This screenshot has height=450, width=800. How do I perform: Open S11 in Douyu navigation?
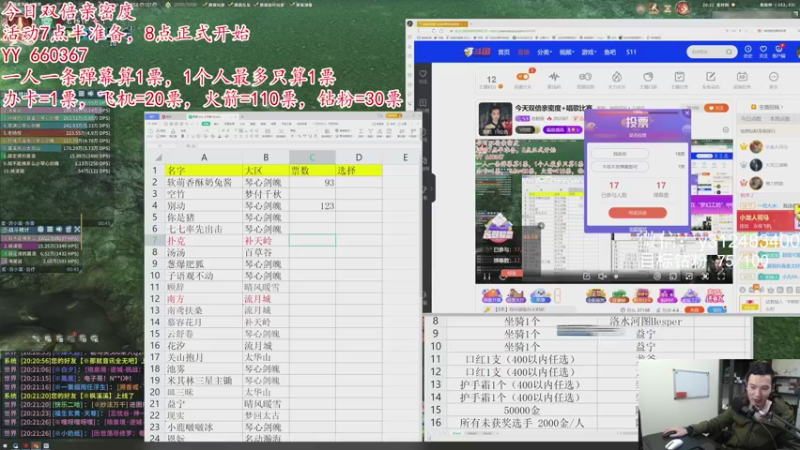[x=632, y=52]
